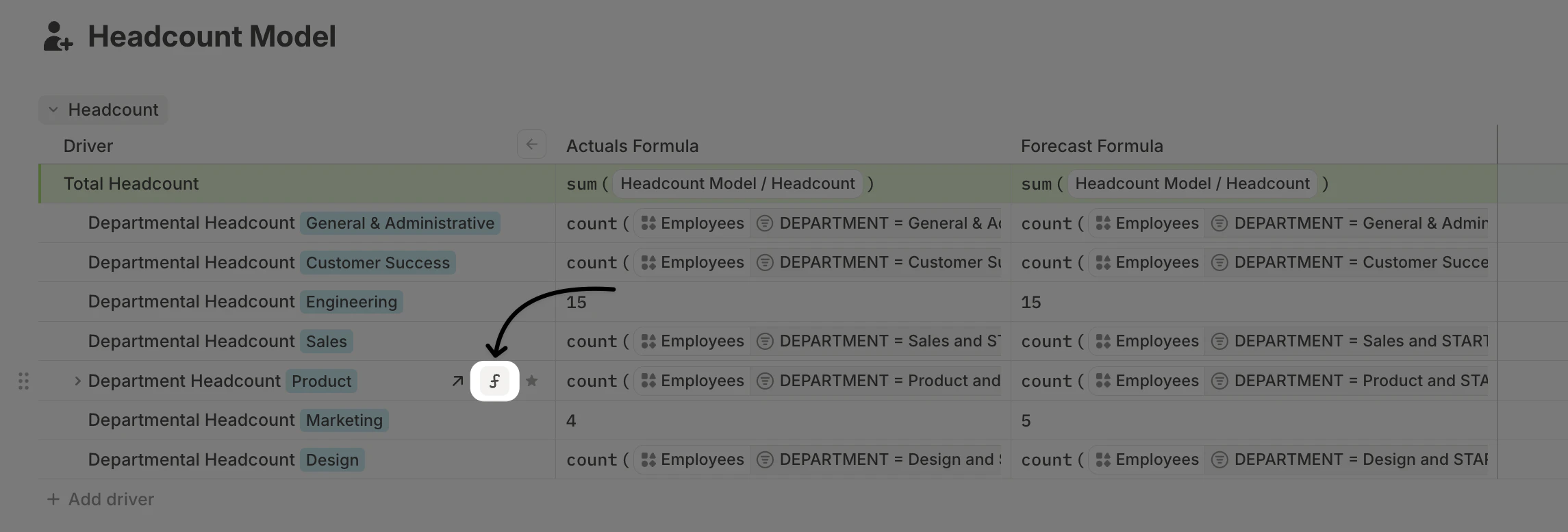
Task: Click Employees chip in Product forecast formula
Action: point(1146,381)
